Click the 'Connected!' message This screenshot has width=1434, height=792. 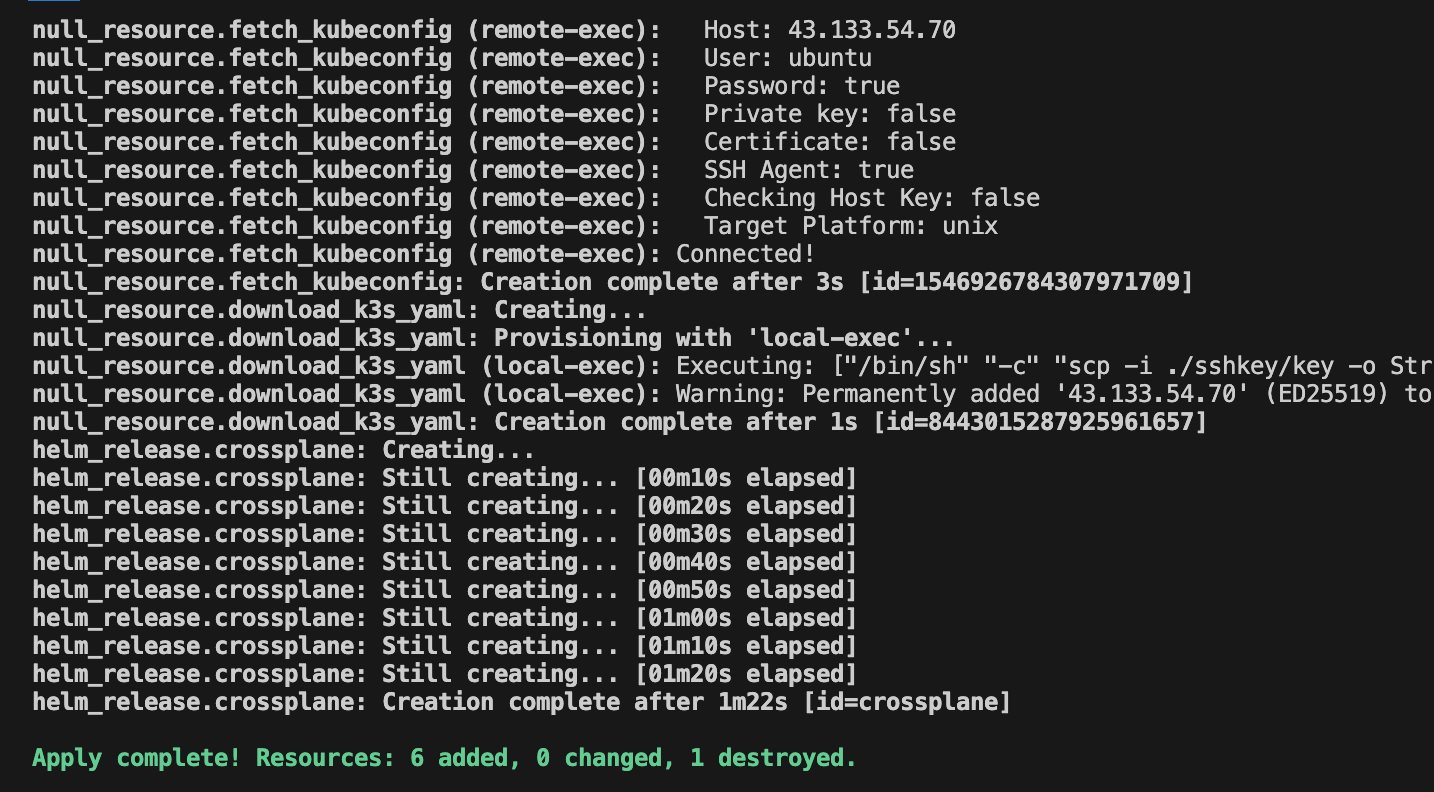coord(746,254)
